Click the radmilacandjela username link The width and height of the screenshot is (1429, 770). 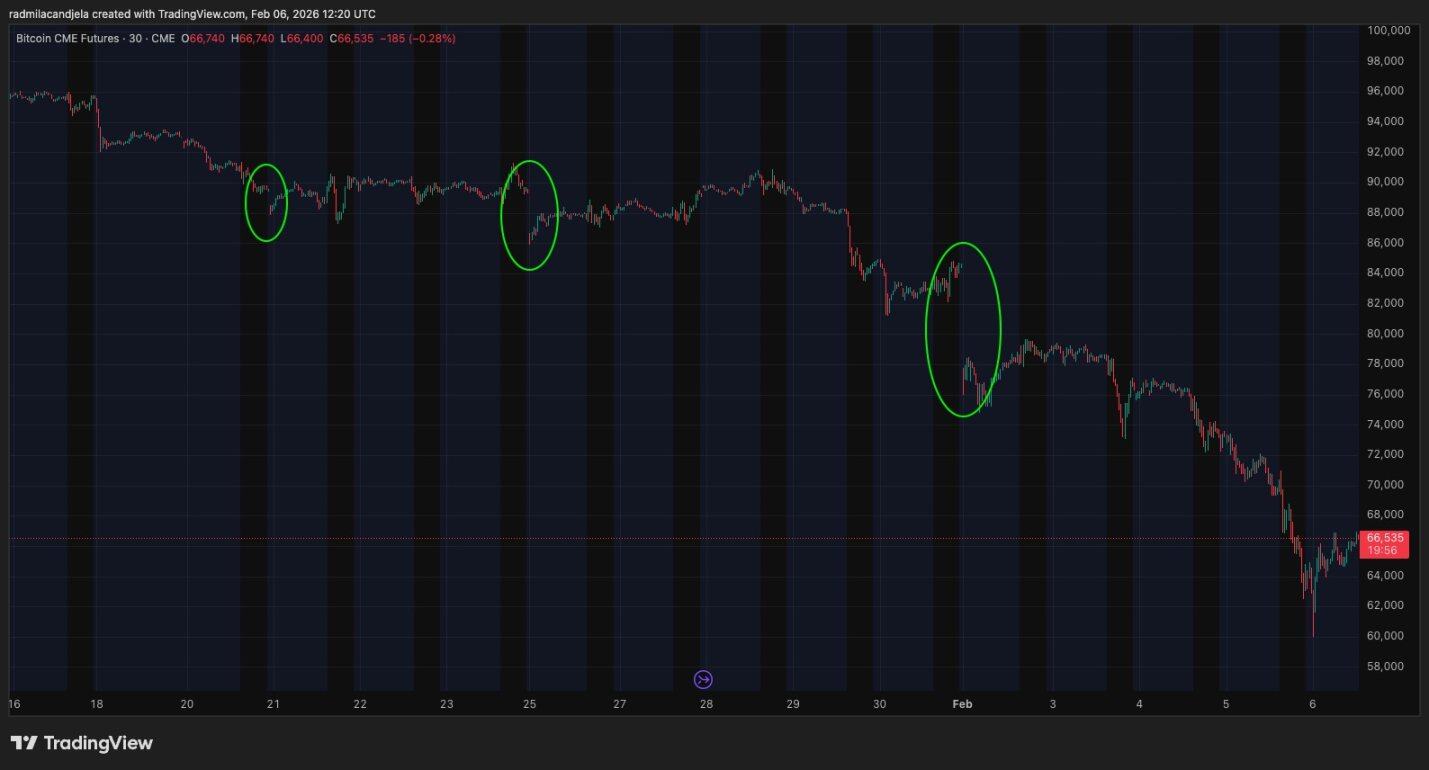48,13
